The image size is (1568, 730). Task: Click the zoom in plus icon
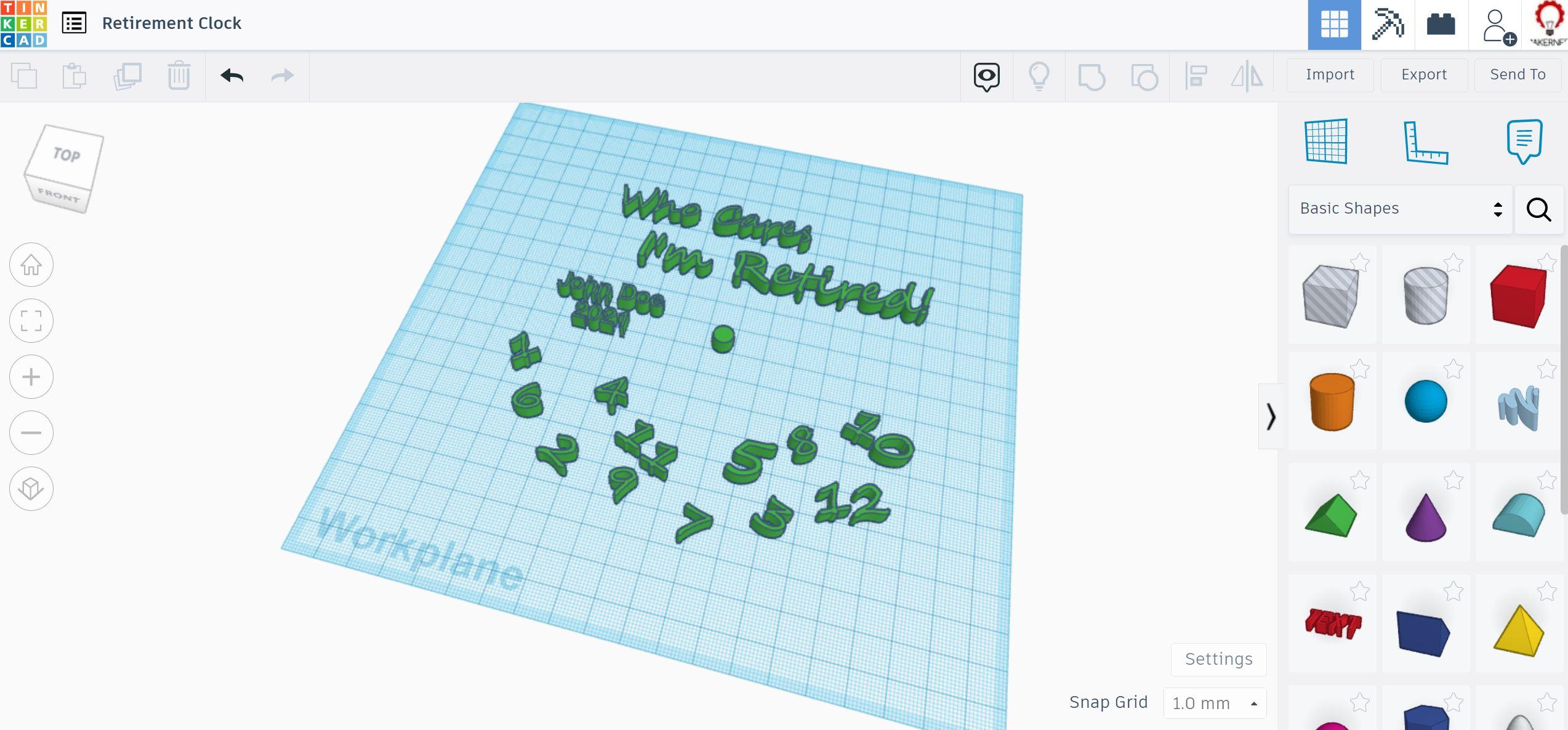31,377
